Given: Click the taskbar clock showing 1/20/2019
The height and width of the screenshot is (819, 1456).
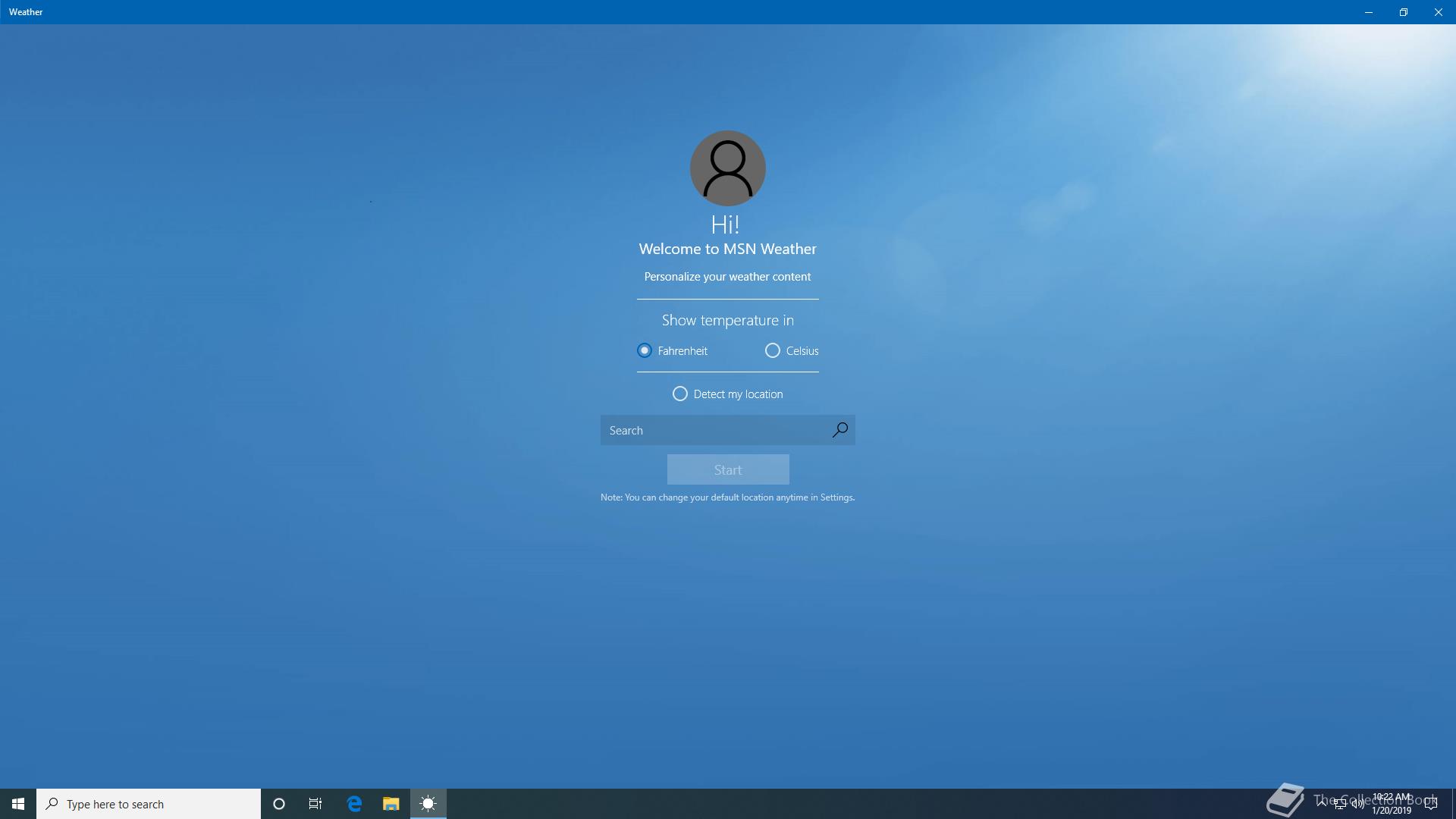Looking at the screenshot, I should point(1392,804).
